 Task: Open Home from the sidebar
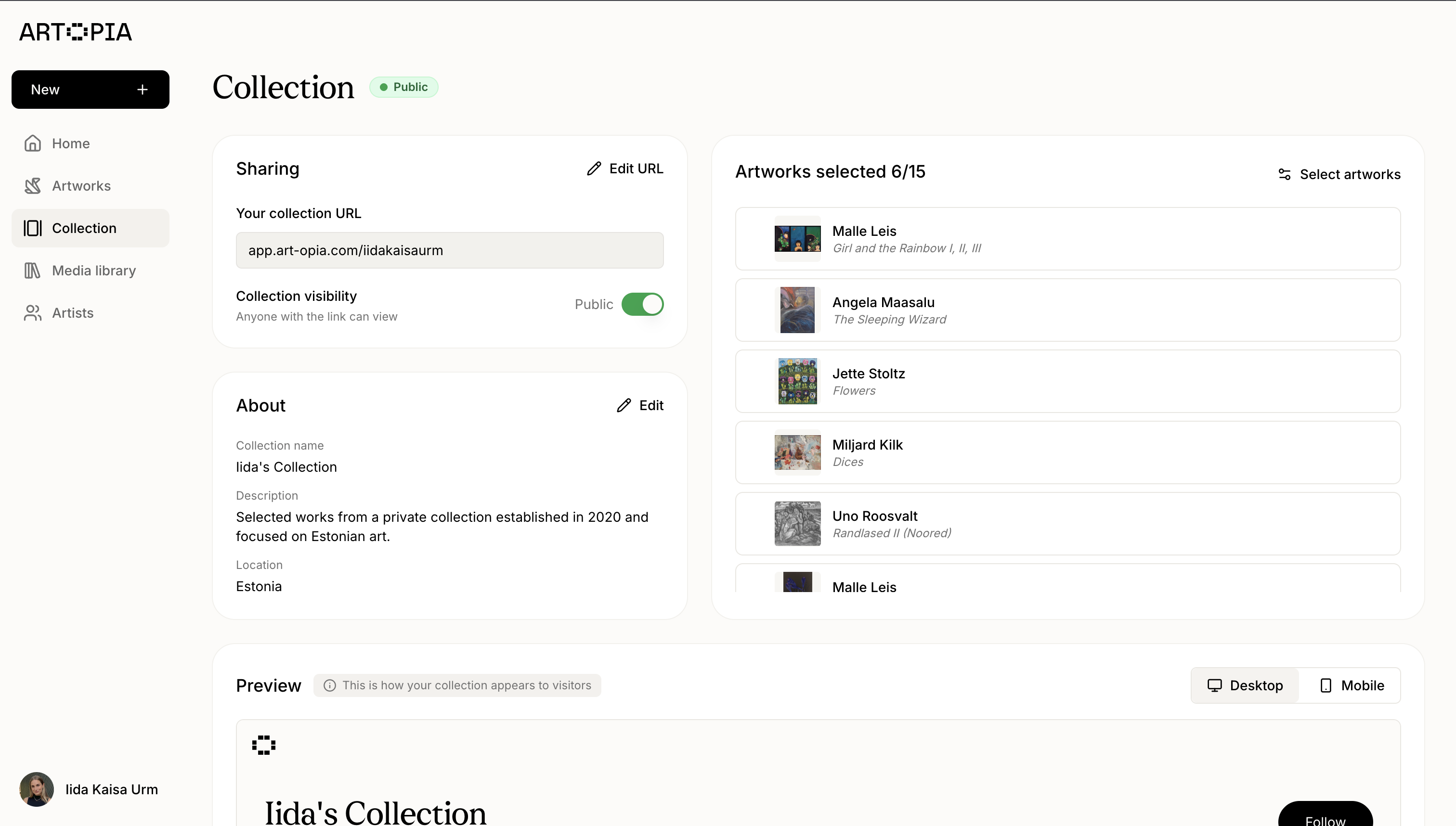pos(70,143)
